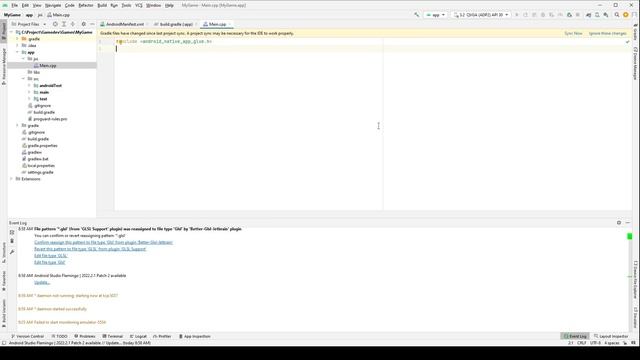Open the Logcat tool window
The width and height of the screenshot is (640, 360).
pyautogui.click(x=138, y=336)
